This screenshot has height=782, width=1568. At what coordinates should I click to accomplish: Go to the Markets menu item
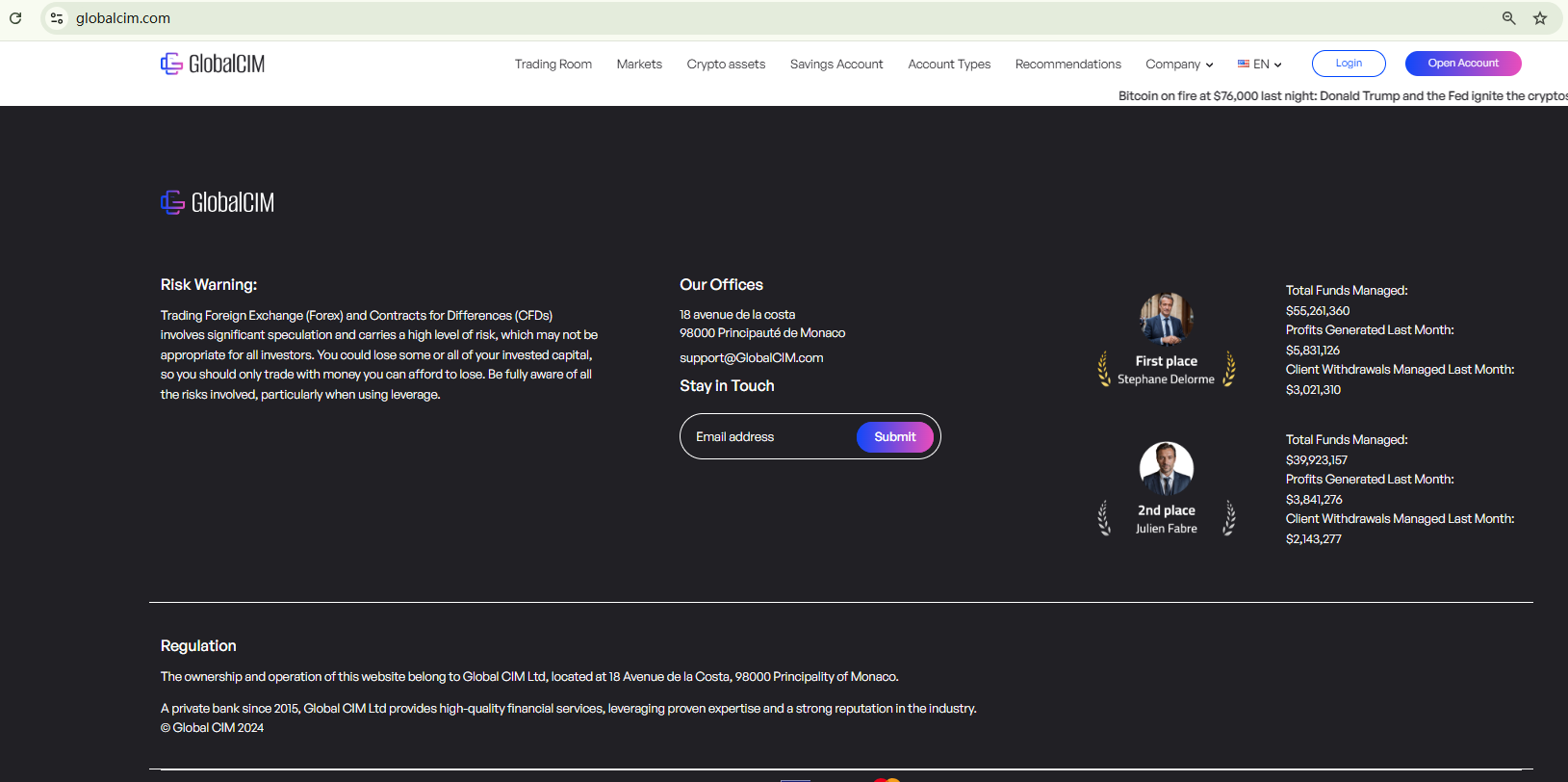[639, 65]
